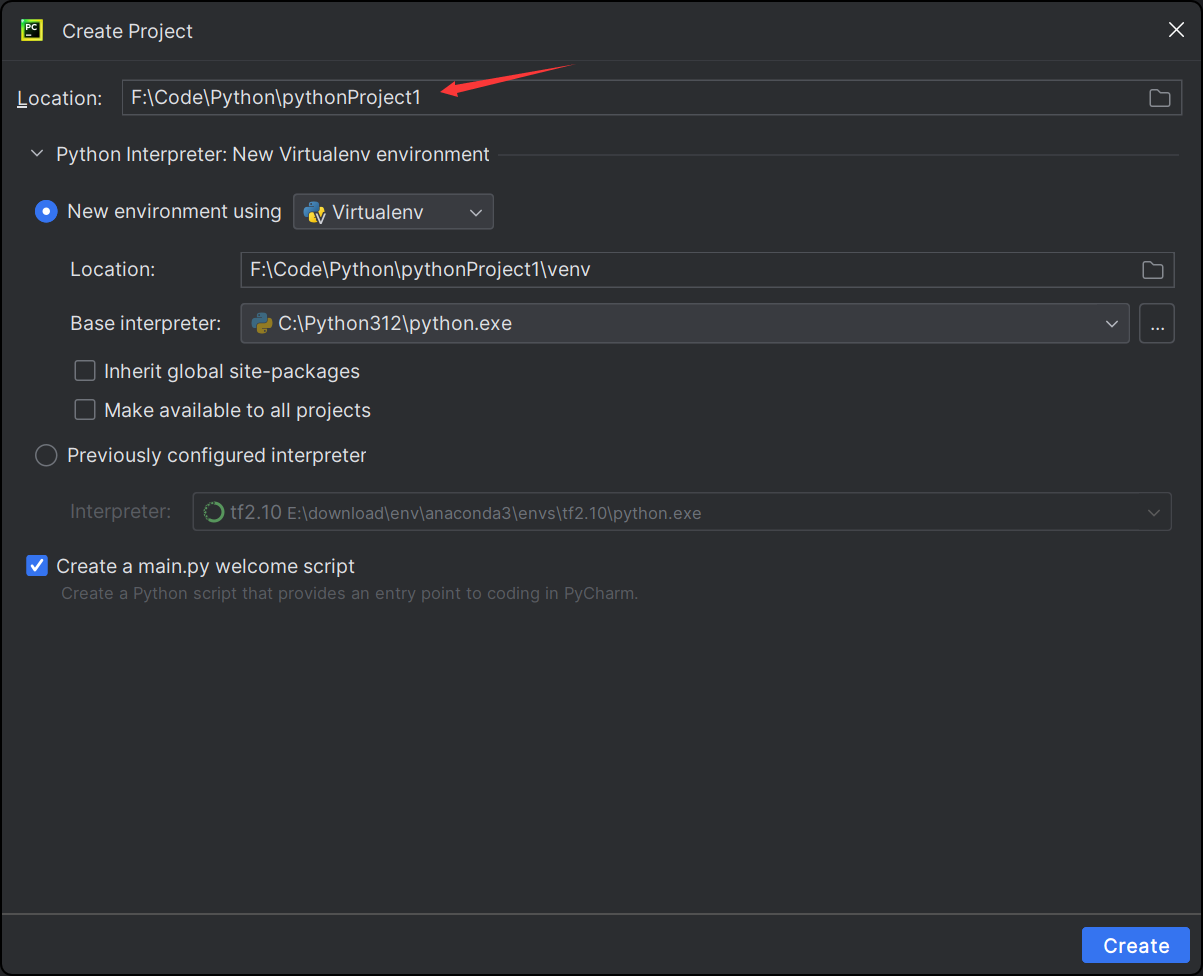Select "Previously configured interpreter" option
The image size is (1203, 976).
click(x=46, y=455)
